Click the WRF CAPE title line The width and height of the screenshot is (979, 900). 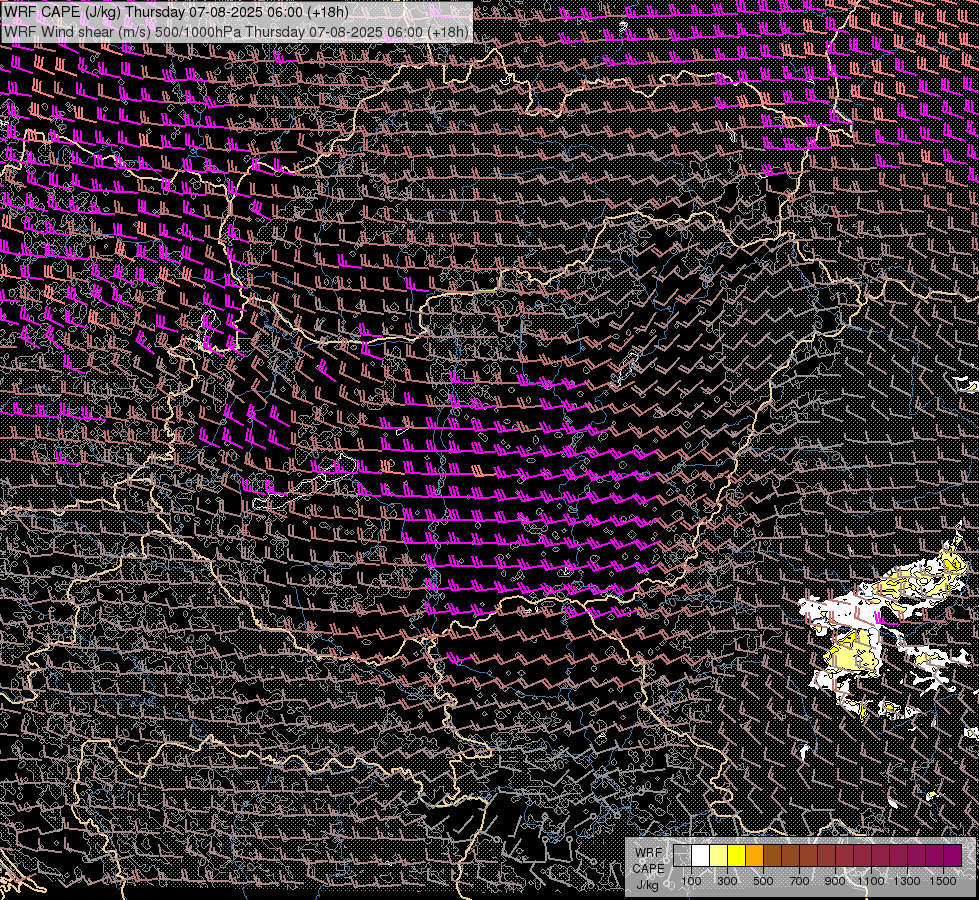coord(176,12)
